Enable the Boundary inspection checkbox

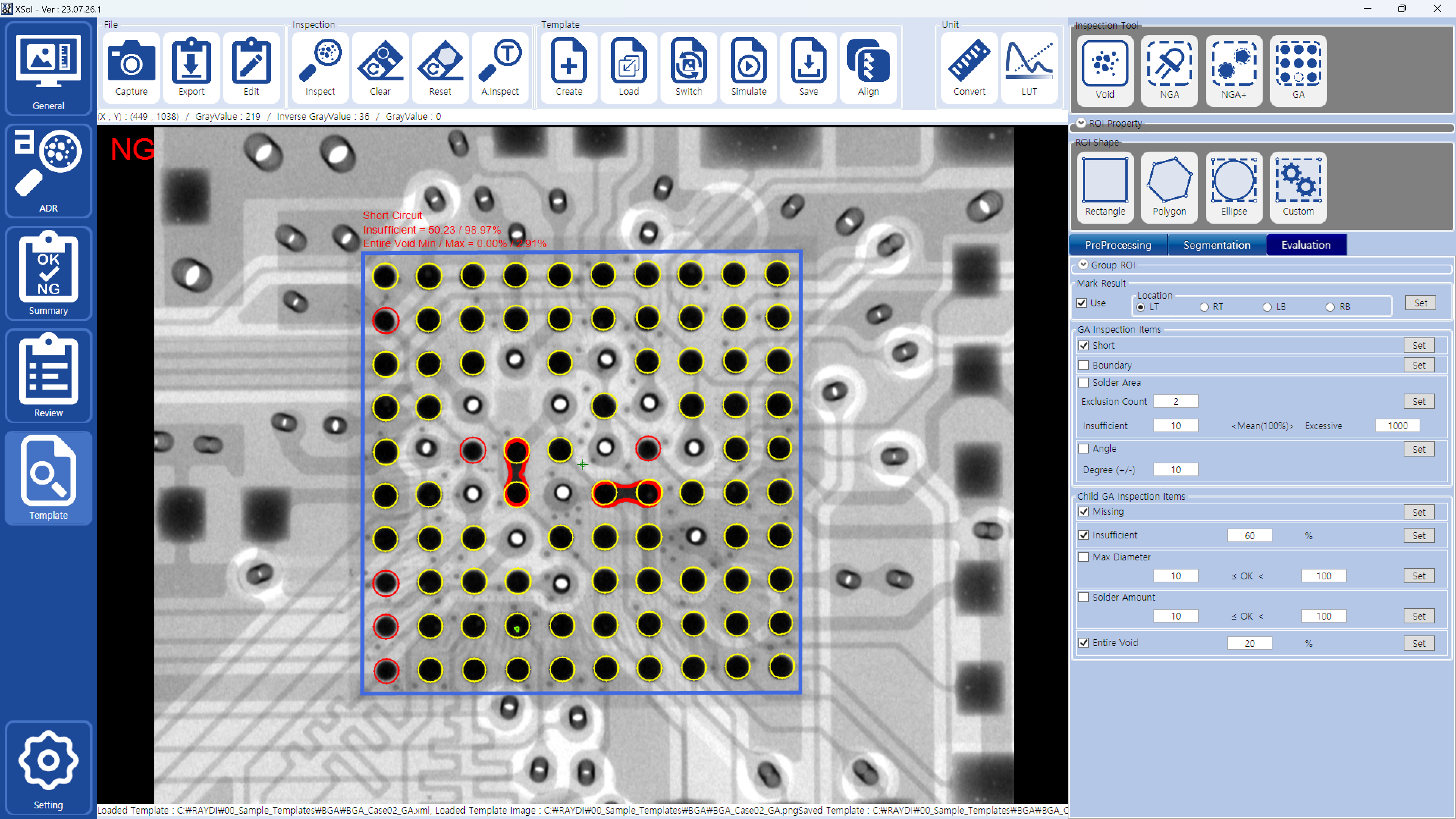[1084, 365]
